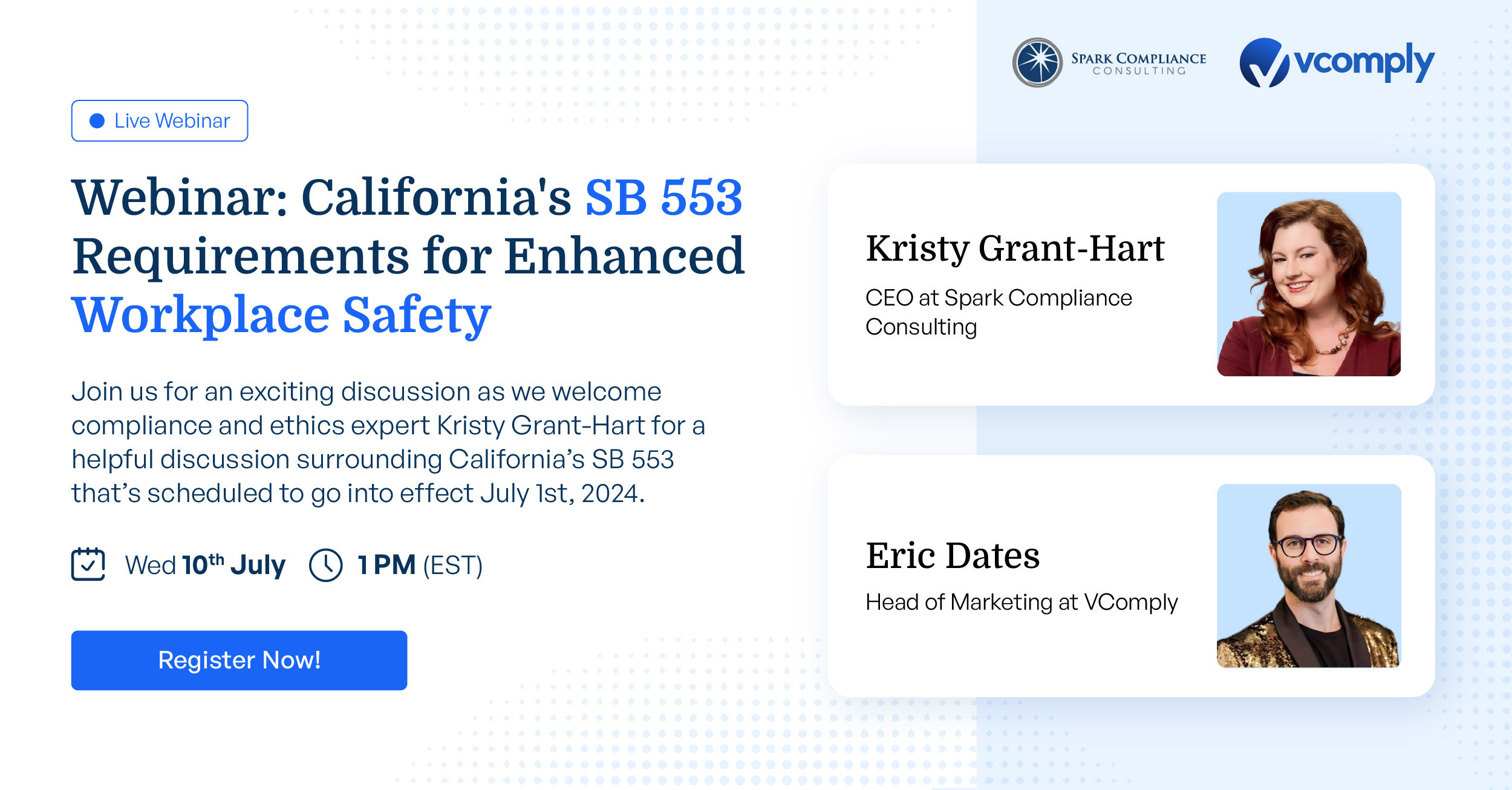Click the 1 PM (EST) time text
The width and height of the screenshot is (1512, 790).
420,566
